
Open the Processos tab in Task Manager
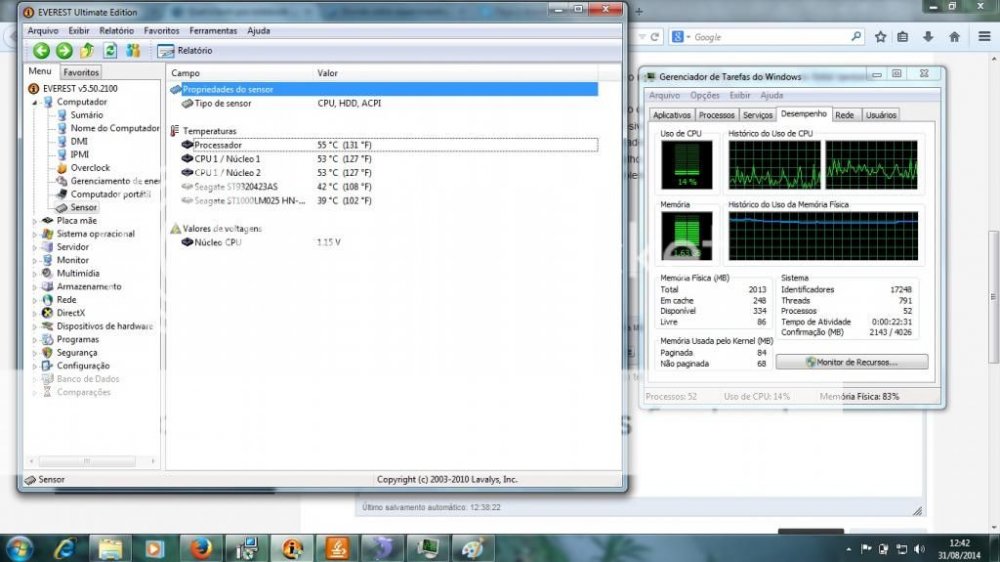(x=717, y=115)
